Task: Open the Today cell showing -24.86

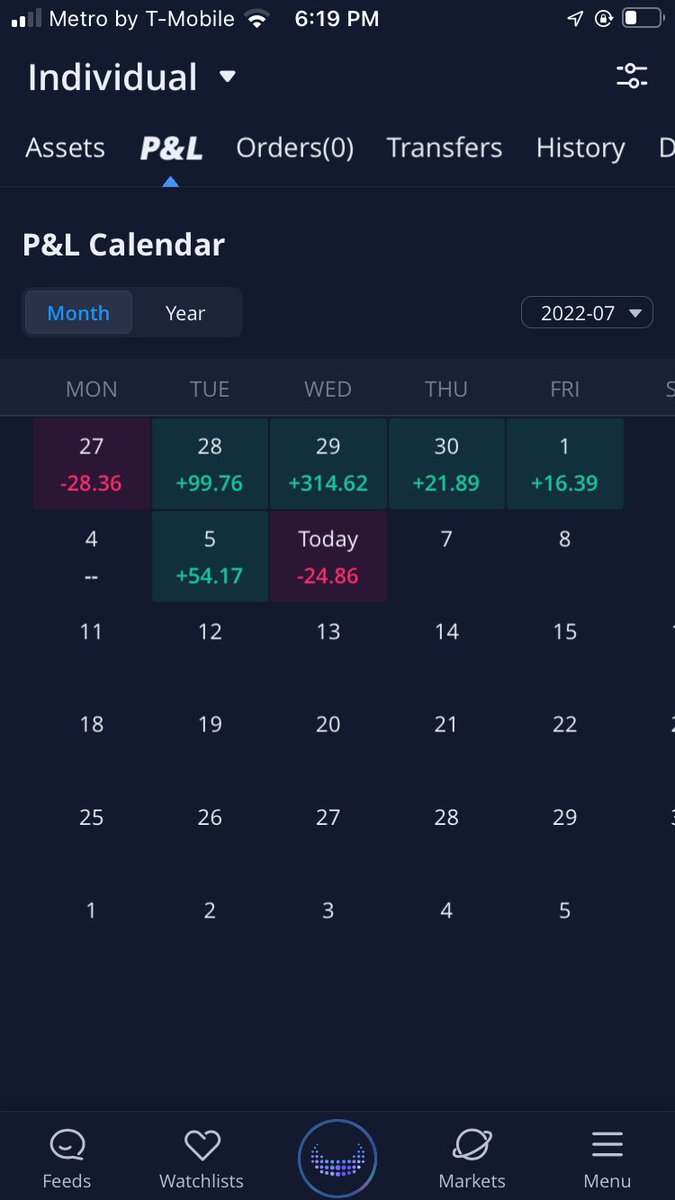Action: tap(328, 557)
